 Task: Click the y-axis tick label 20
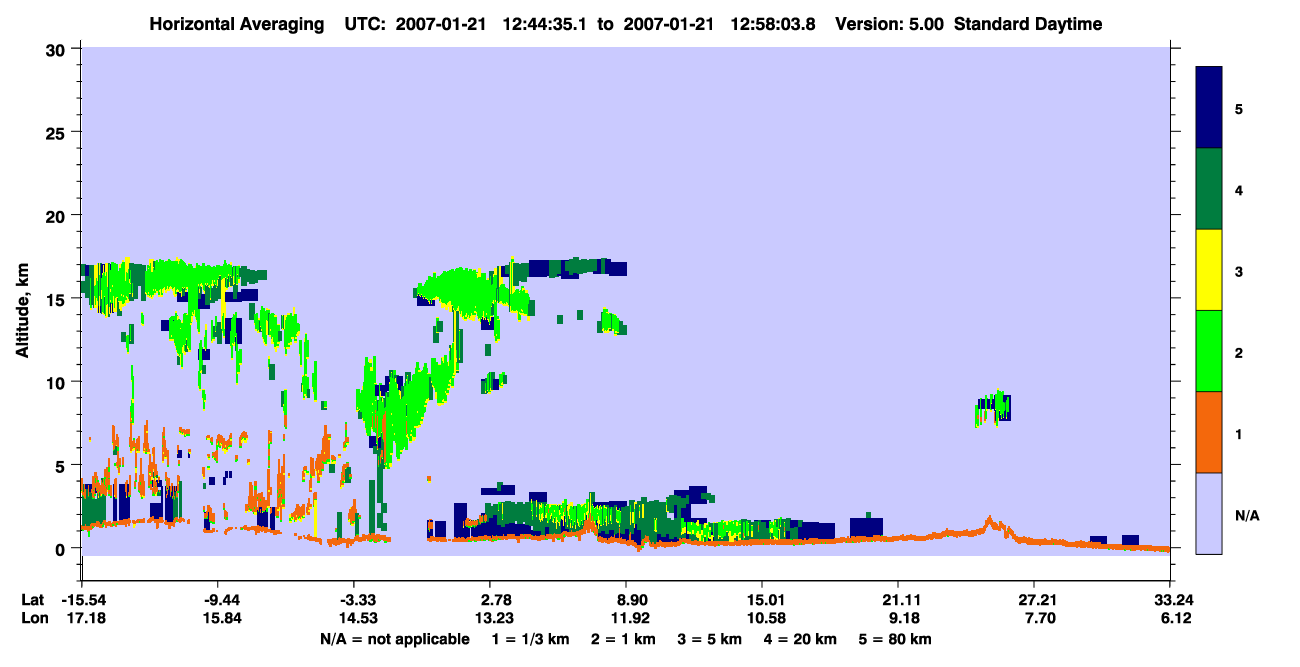[58, 215]
